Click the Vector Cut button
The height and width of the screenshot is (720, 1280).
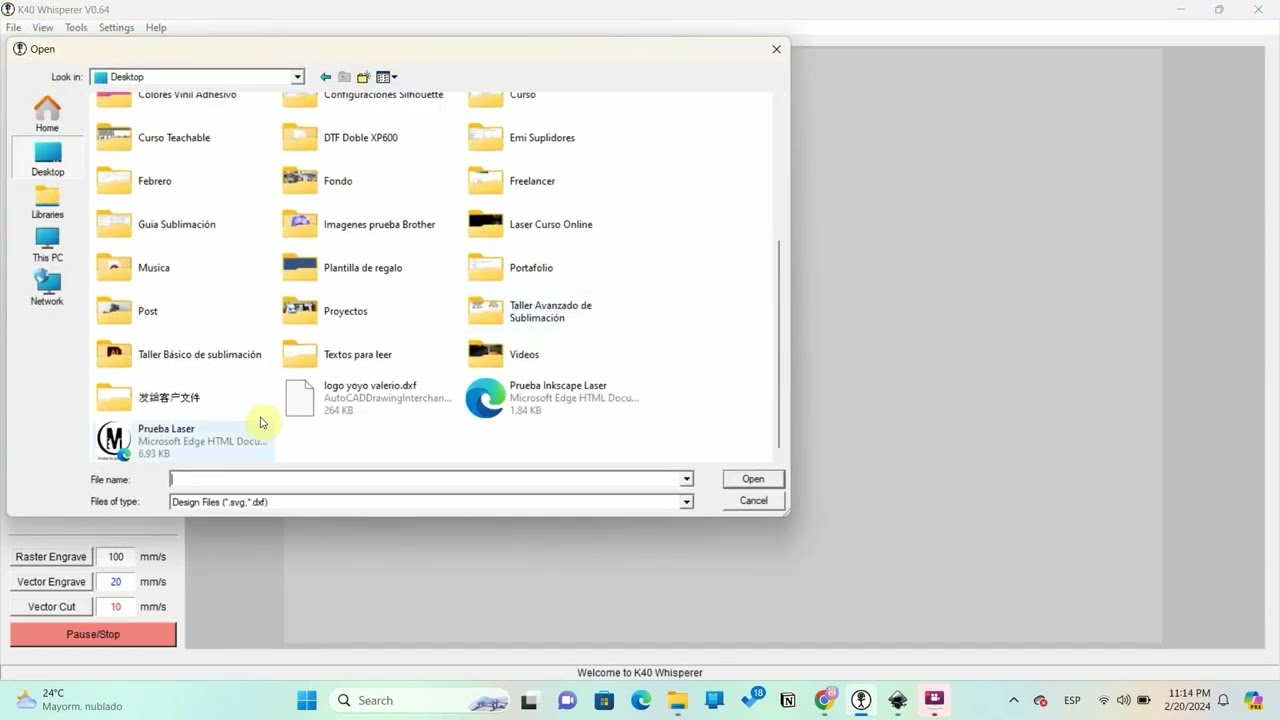[51, 607]
